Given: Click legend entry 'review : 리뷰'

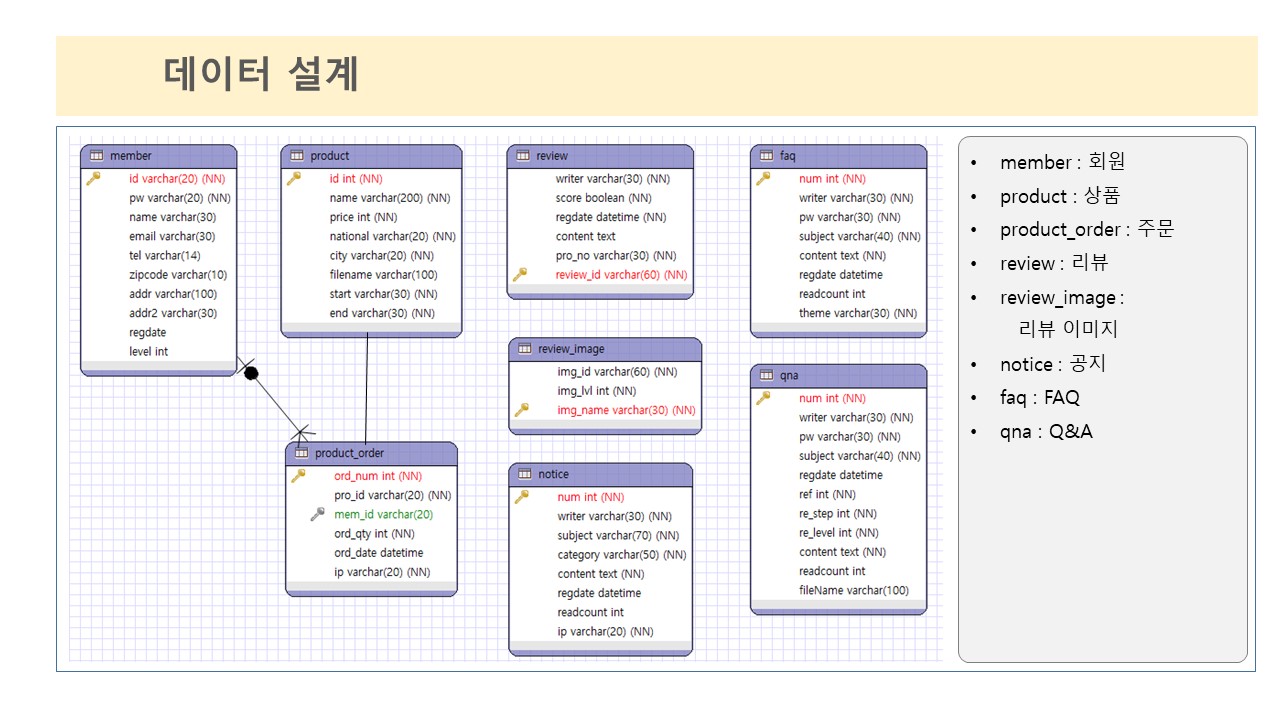Looking at the screenshot, I should tap(1054, 264).
